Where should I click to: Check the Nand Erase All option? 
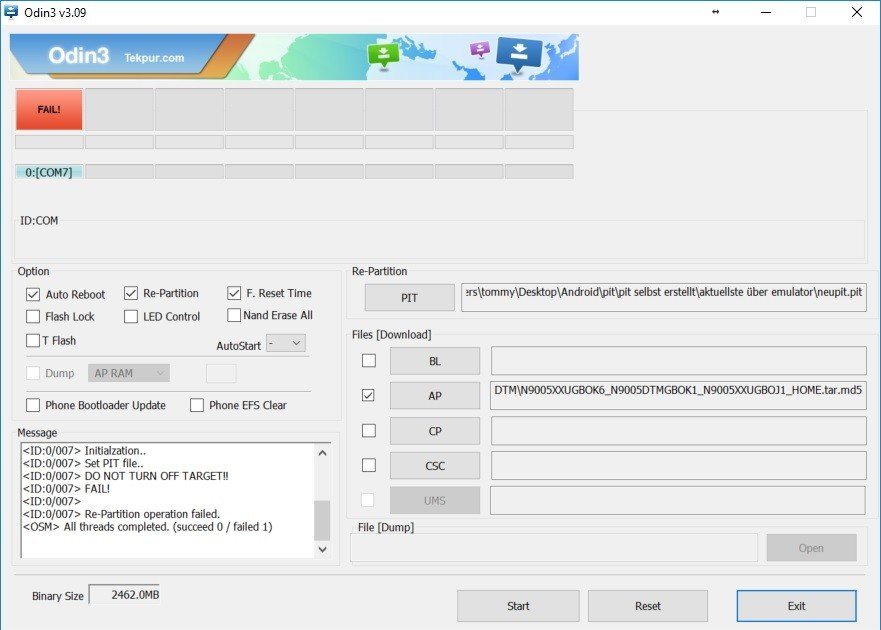coord(234,315)
